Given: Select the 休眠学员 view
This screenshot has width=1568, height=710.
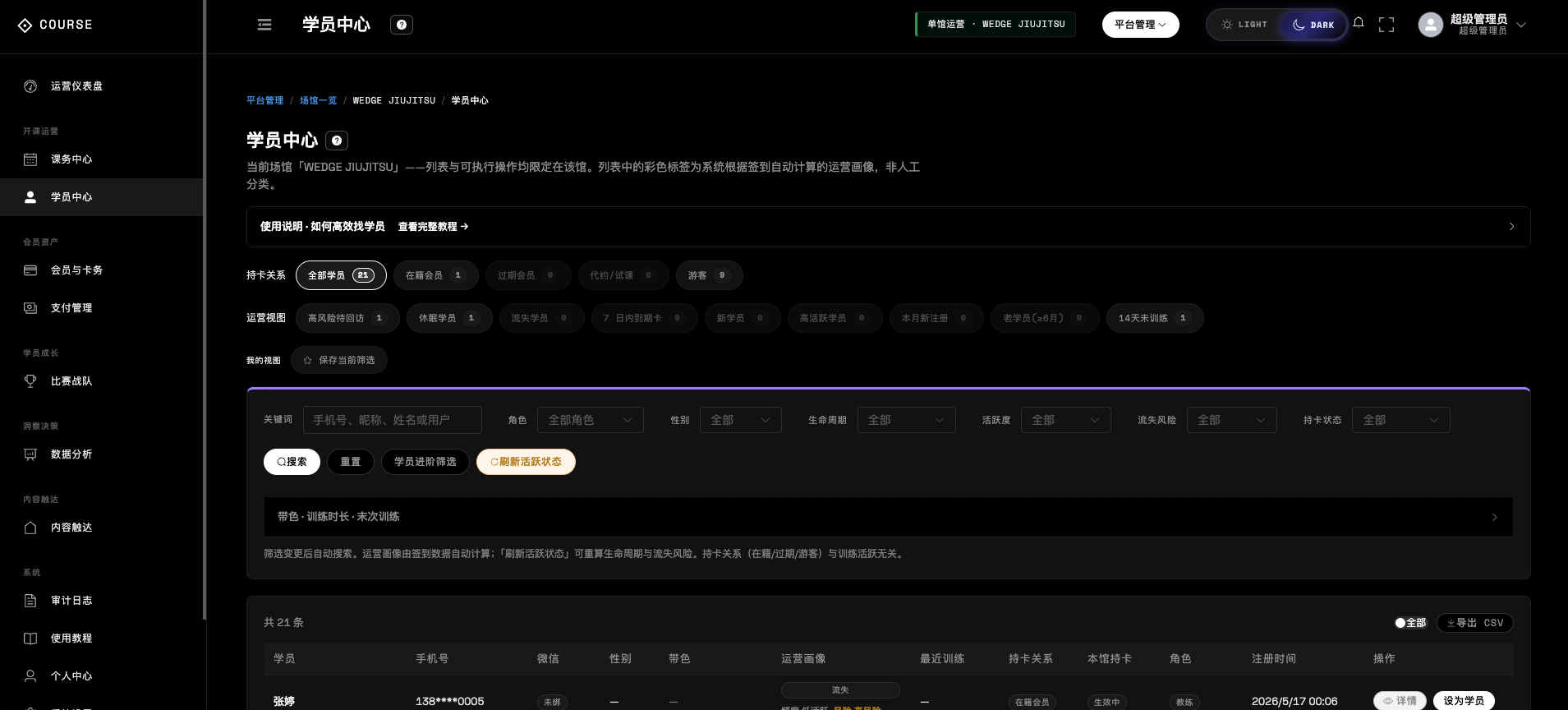Looking at the screenshot, I should 449,318.
